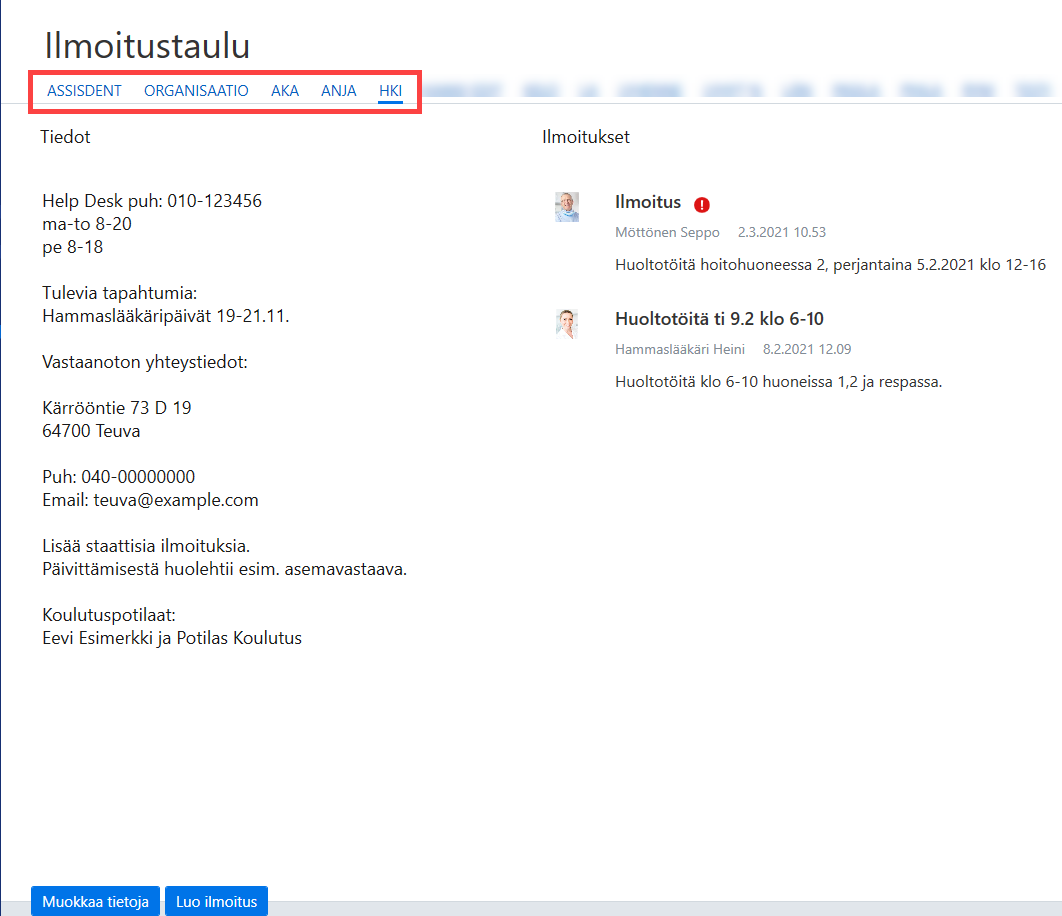Click the 'Puh: 040-00000000' line
The image size is (1062, 916).
pyautogui.click(x=119, y=477)
